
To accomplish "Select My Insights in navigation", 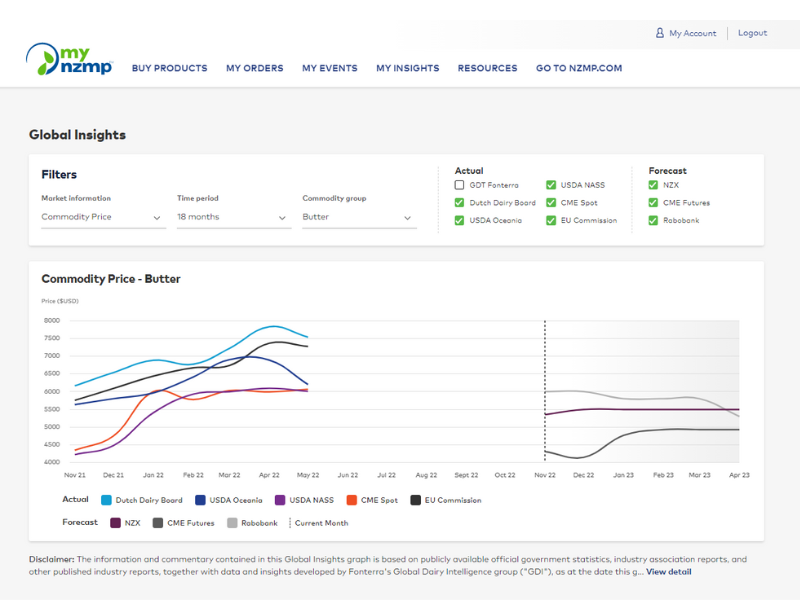I will [408, 68].
